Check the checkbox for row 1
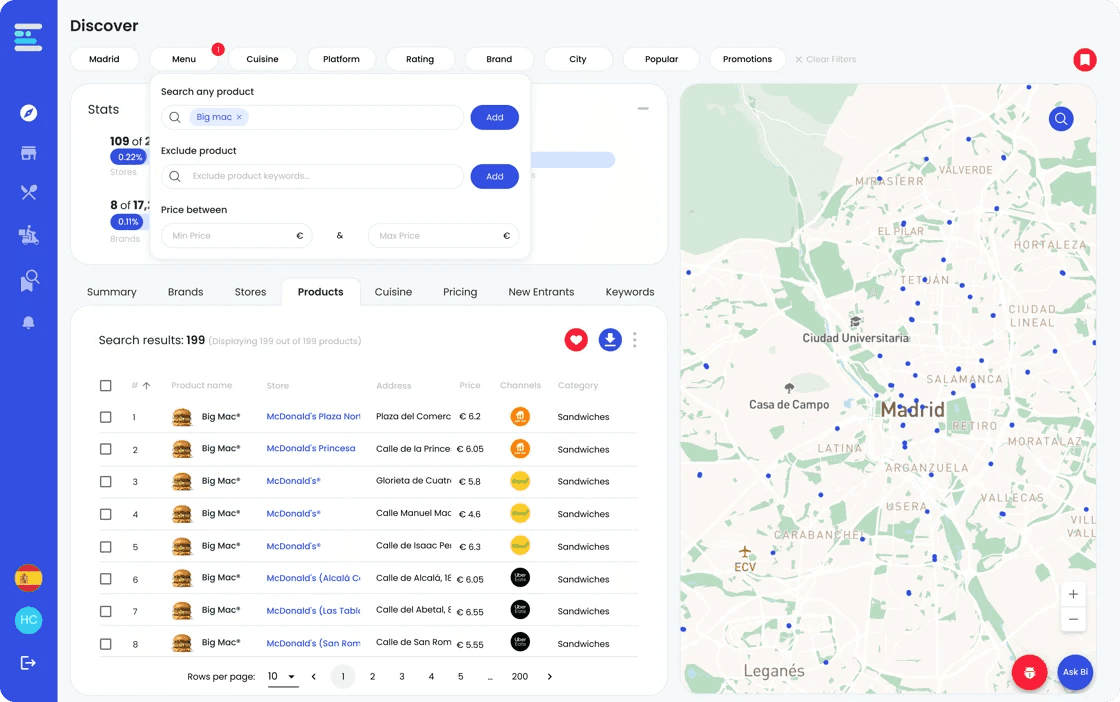The image size is (1120, 702). (106, 417)
